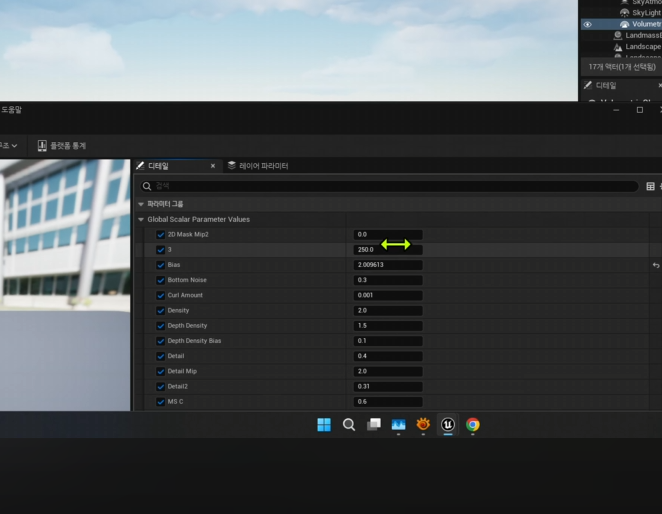Open Task View on the taskbar
Viewport: 662px width, 514px height.
point(374,424)
